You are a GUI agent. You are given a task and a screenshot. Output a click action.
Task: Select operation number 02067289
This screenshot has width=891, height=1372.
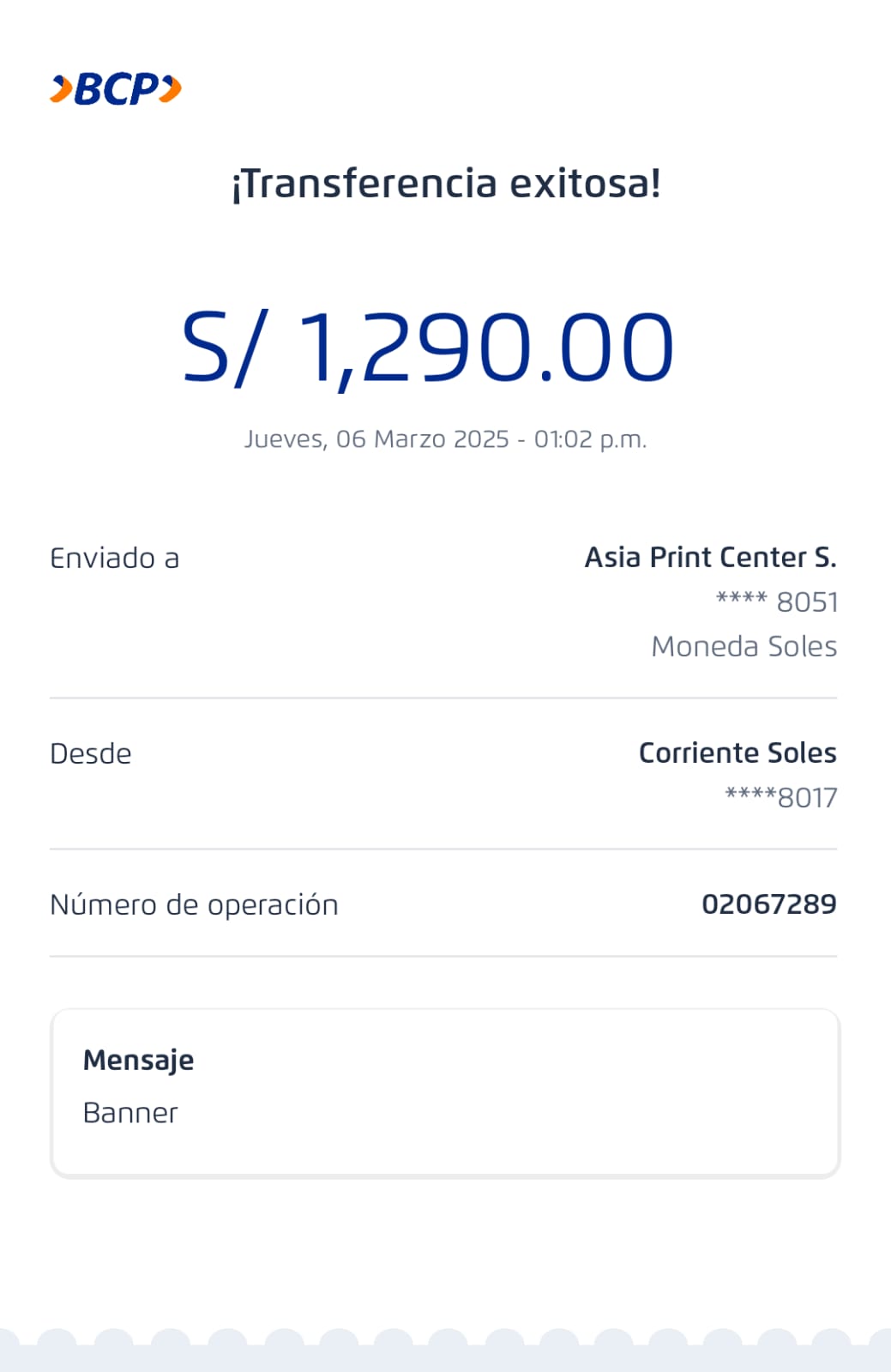click(768, 904)
